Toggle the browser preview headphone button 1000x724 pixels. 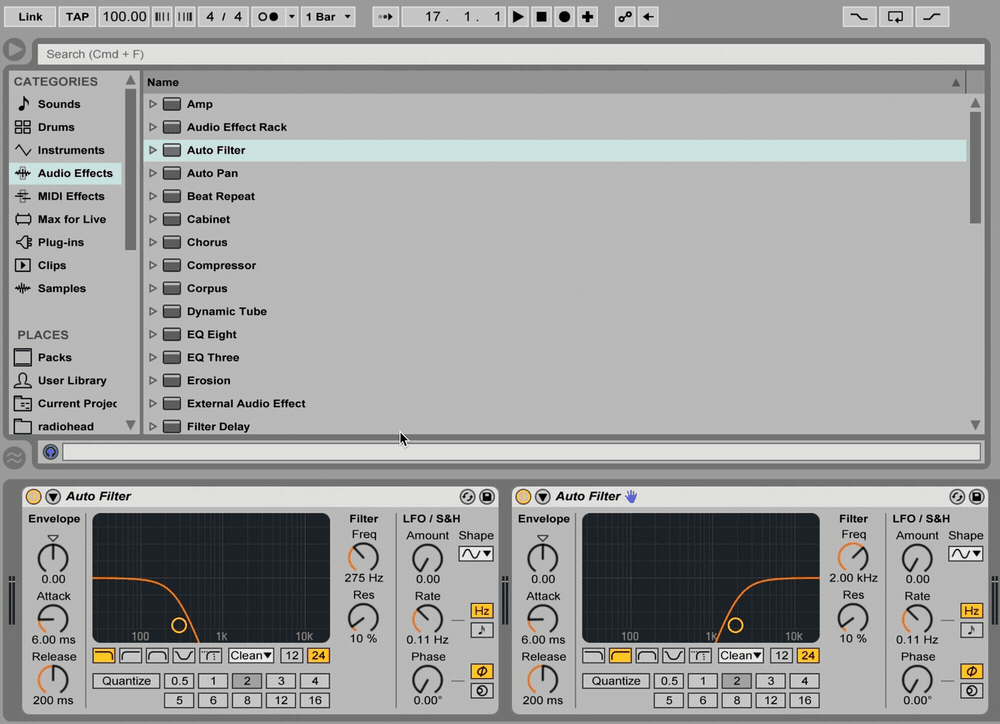pos(50,452)
